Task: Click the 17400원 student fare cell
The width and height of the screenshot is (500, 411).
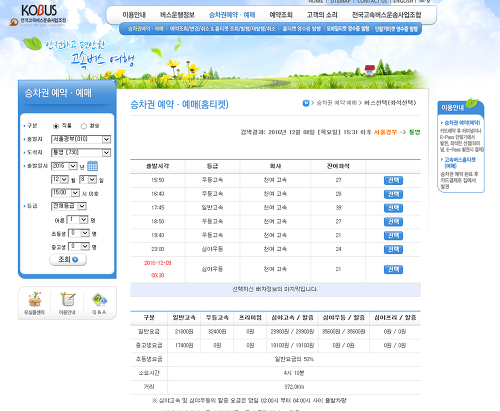Action: tap(184, 345)
